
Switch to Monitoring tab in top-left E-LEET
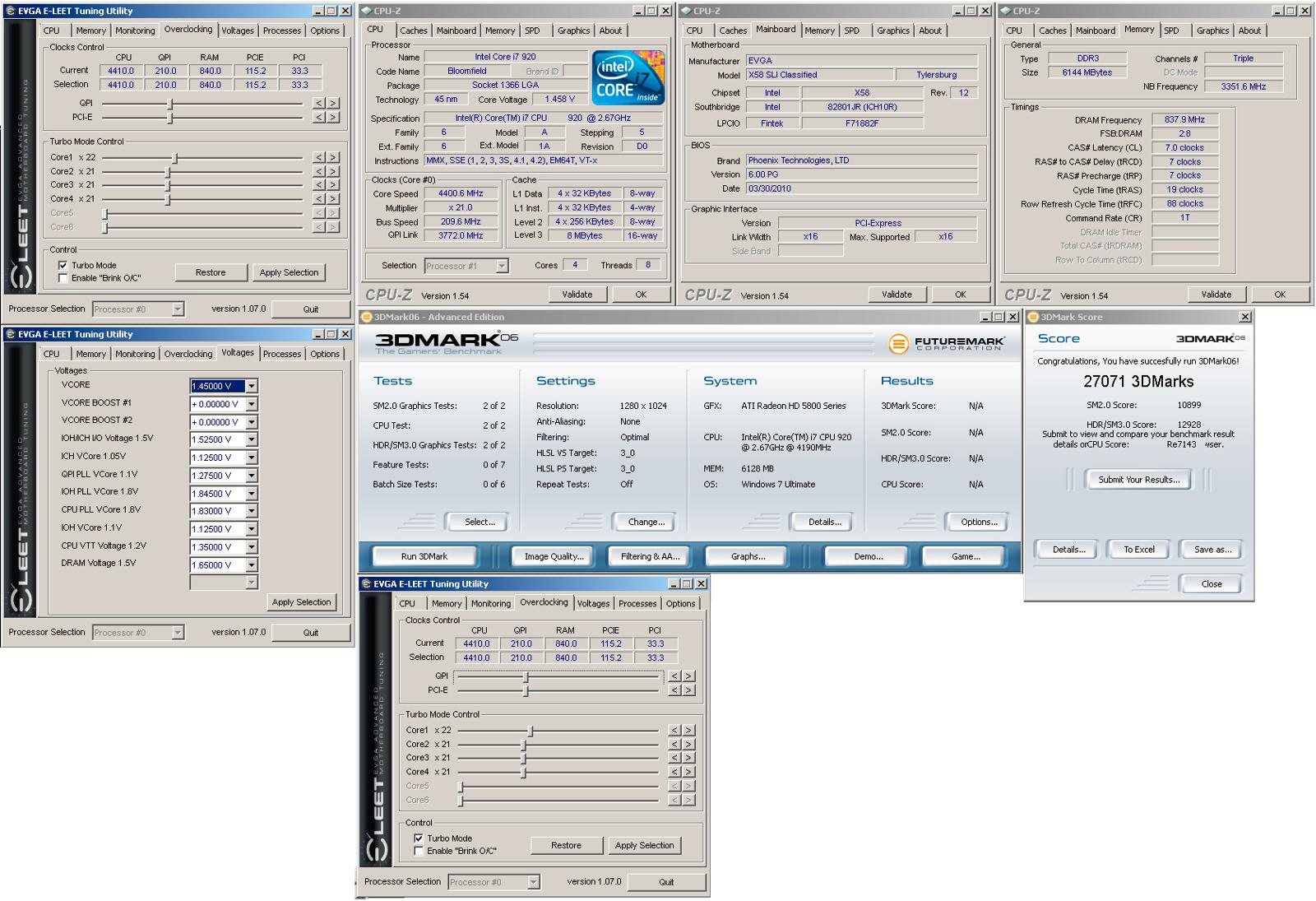point(135,30)
